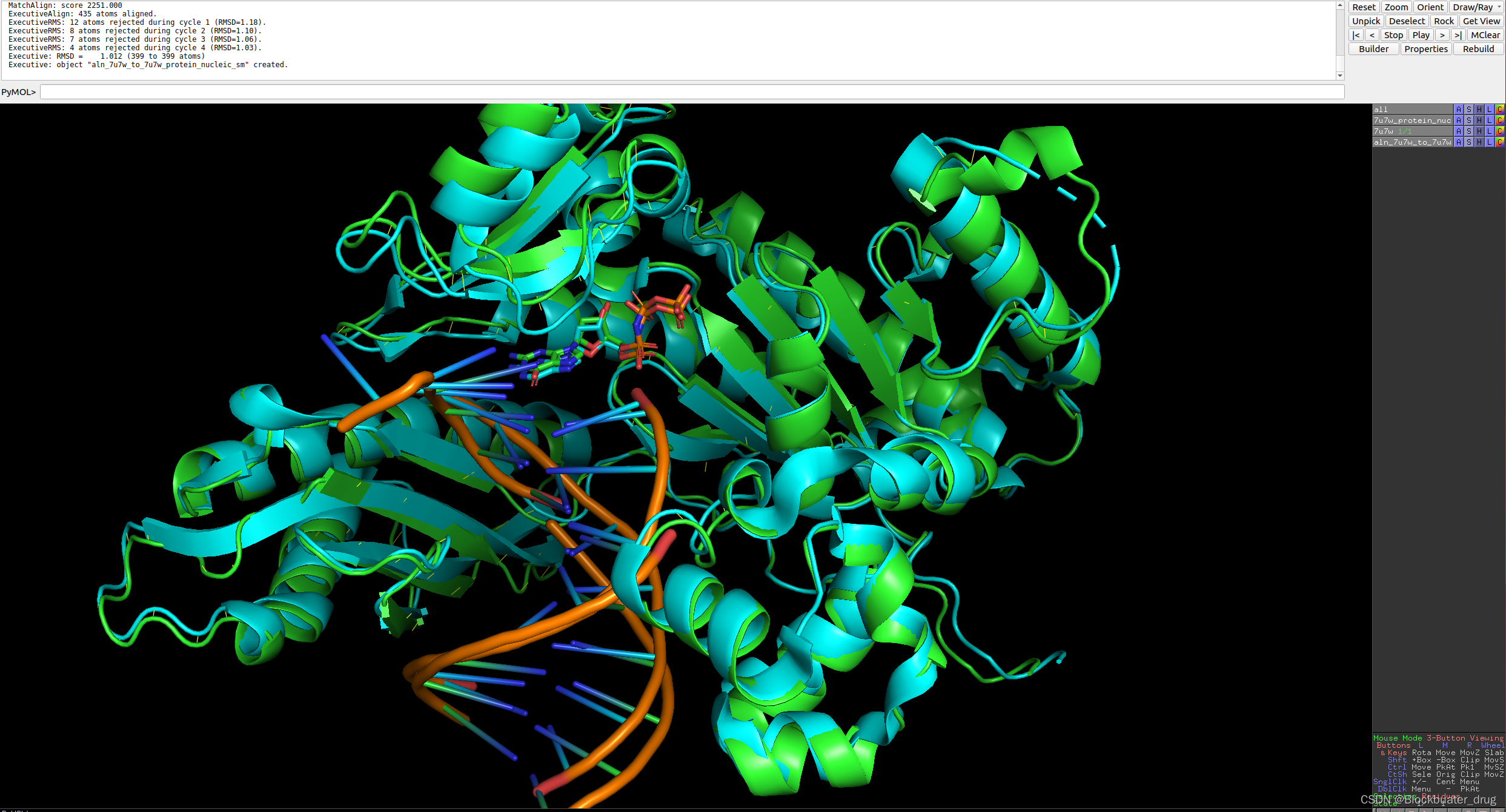Open Hide menu for 7u7w_protein_nuc object
This screenshot has width=1506, height=812.
click(x=1479, y=120)
